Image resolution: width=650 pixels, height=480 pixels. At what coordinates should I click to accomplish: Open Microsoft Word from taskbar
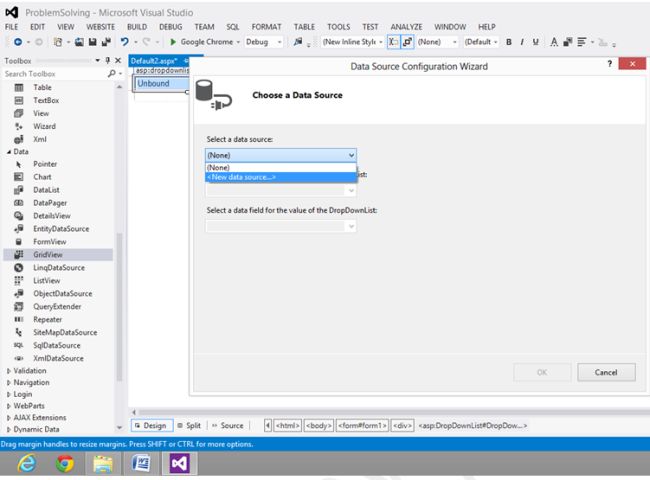[x=141, y=463]
